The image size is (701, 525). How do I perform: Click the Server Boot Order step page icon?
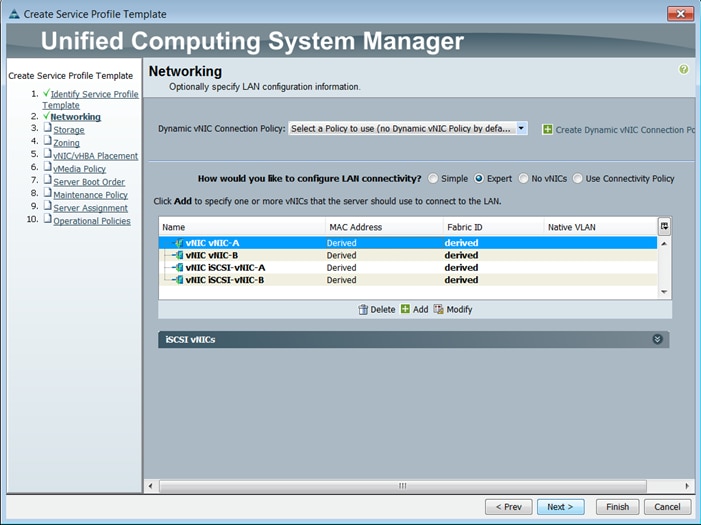47,180
